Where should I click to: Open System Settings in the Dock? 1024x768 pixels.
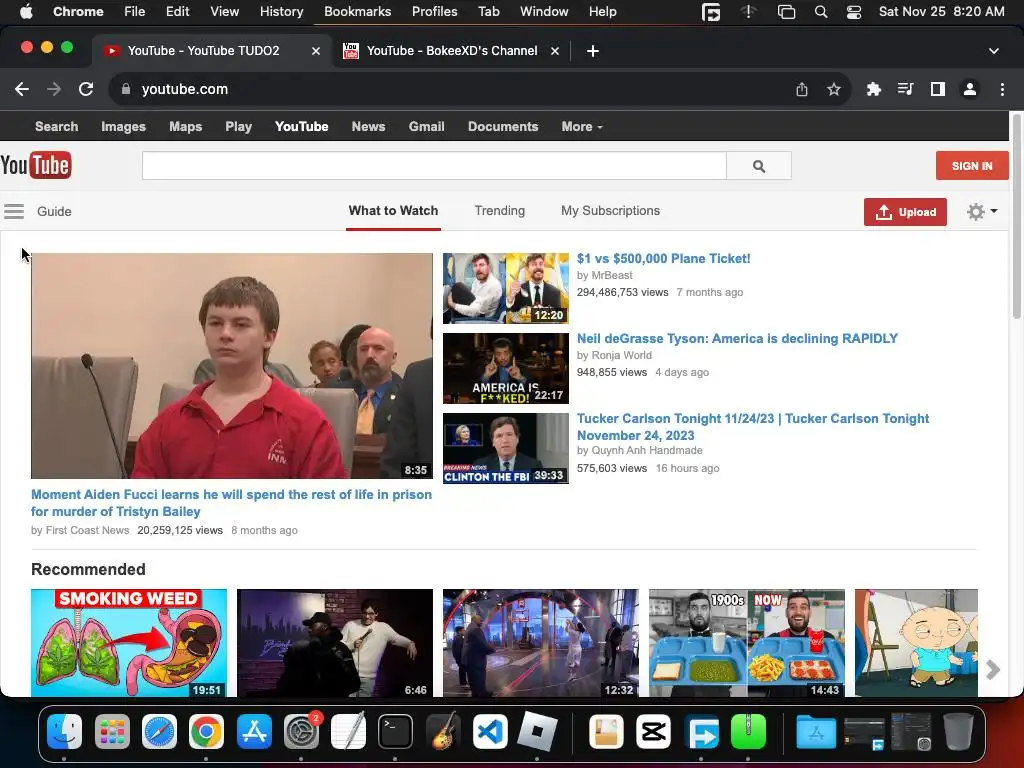click(x=301, y=731)
